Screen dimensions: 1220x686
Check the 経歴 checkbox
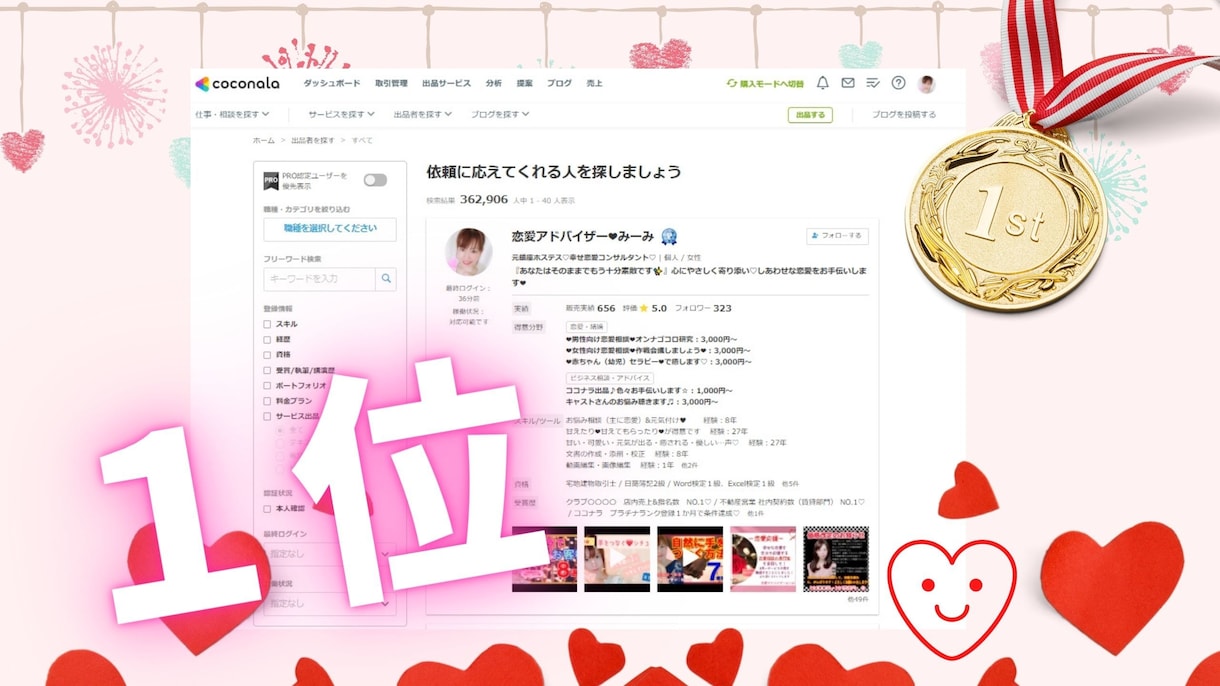pos(267,339)
